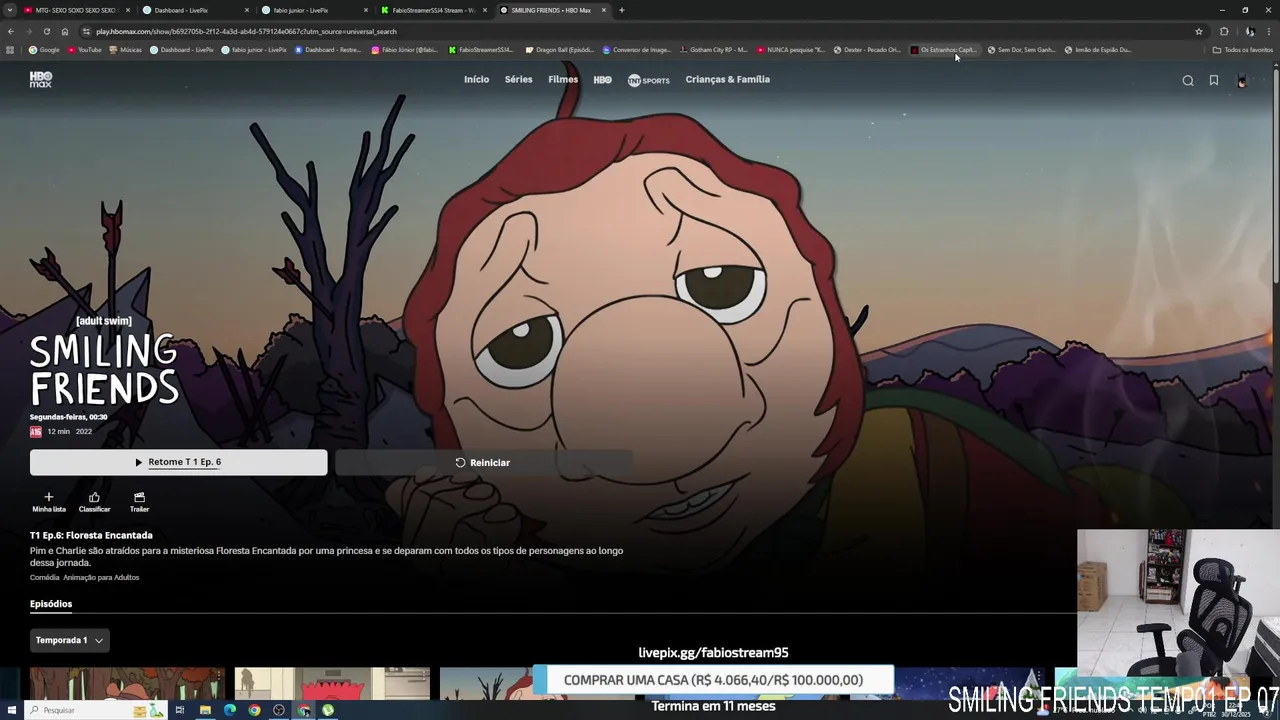
Task: Go back in browser history
Action: coord(11,31)
